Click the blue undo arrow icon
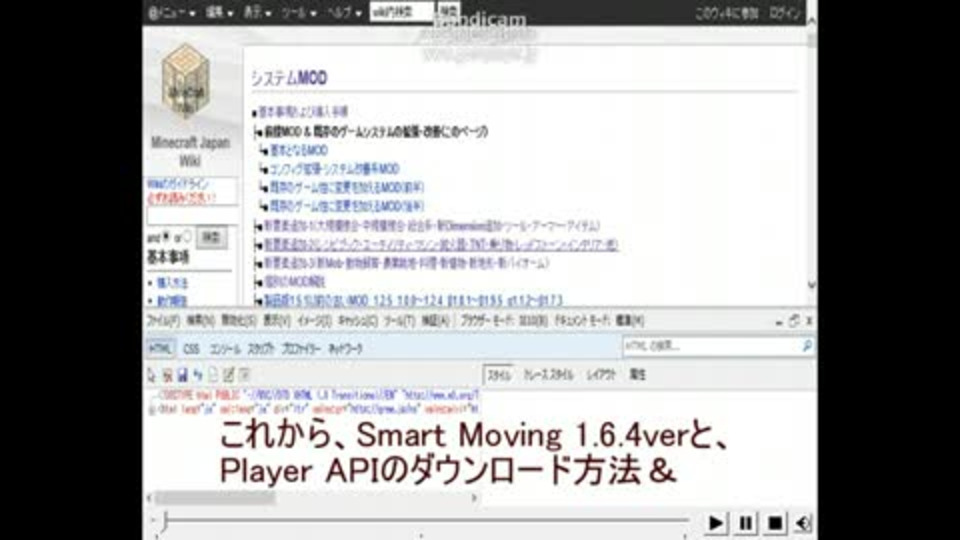Viewport: 960px width, 540px height. [198, 375]
